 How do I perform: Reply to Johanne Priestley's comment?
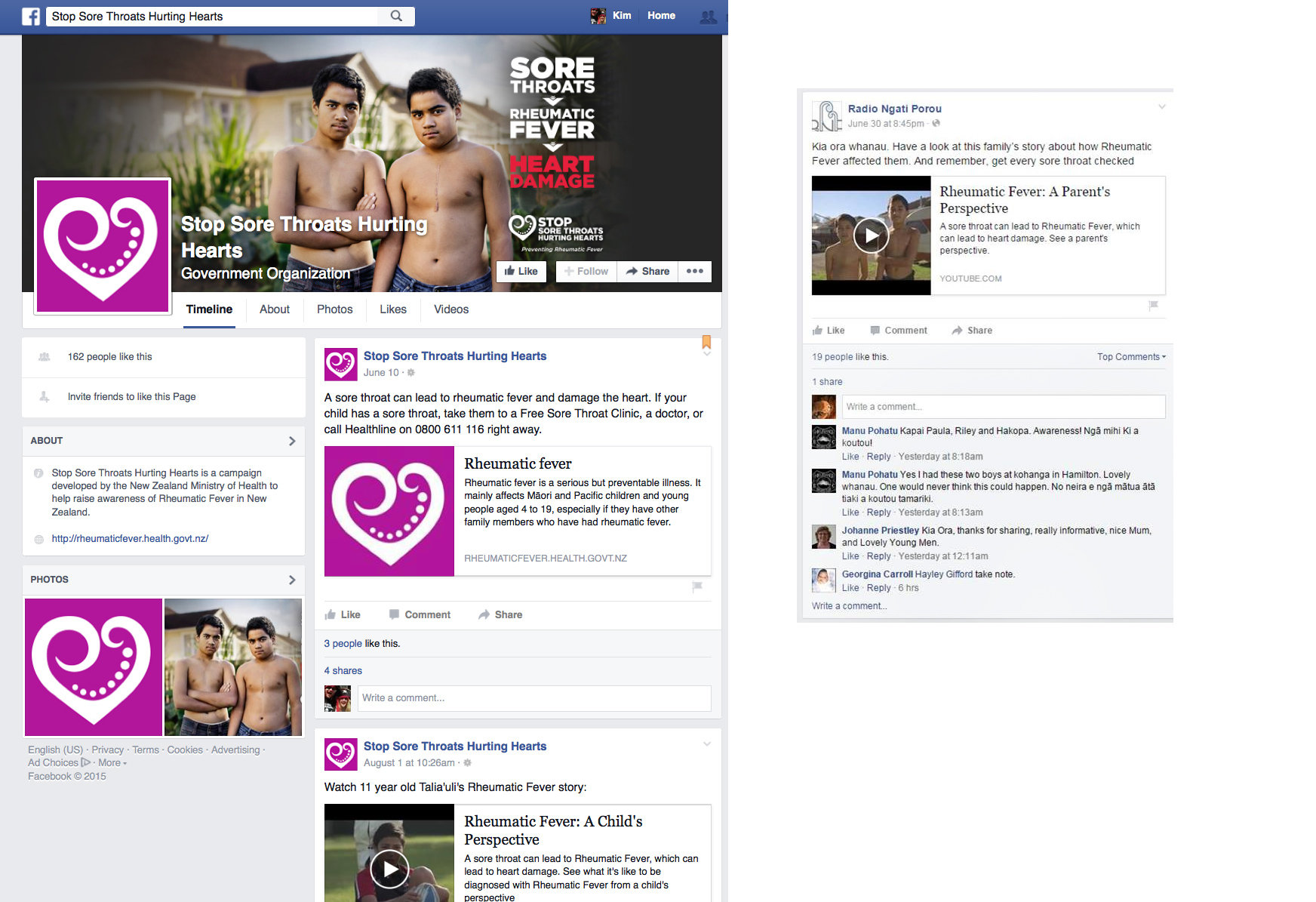pyautogui.click(x=878, y=556)
